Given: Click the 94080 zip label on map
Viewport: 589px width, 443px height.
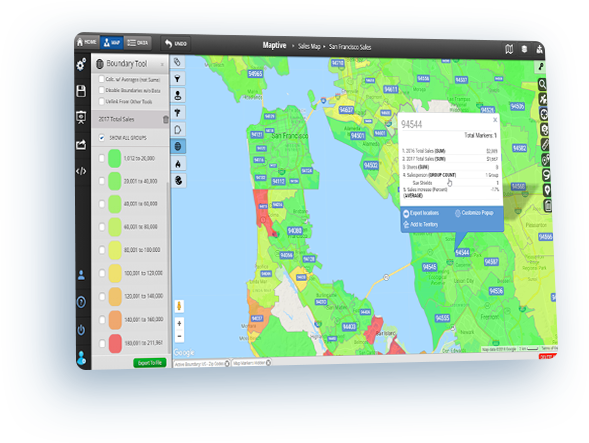Looking at the screenshot, I should (x=295, y=231).
